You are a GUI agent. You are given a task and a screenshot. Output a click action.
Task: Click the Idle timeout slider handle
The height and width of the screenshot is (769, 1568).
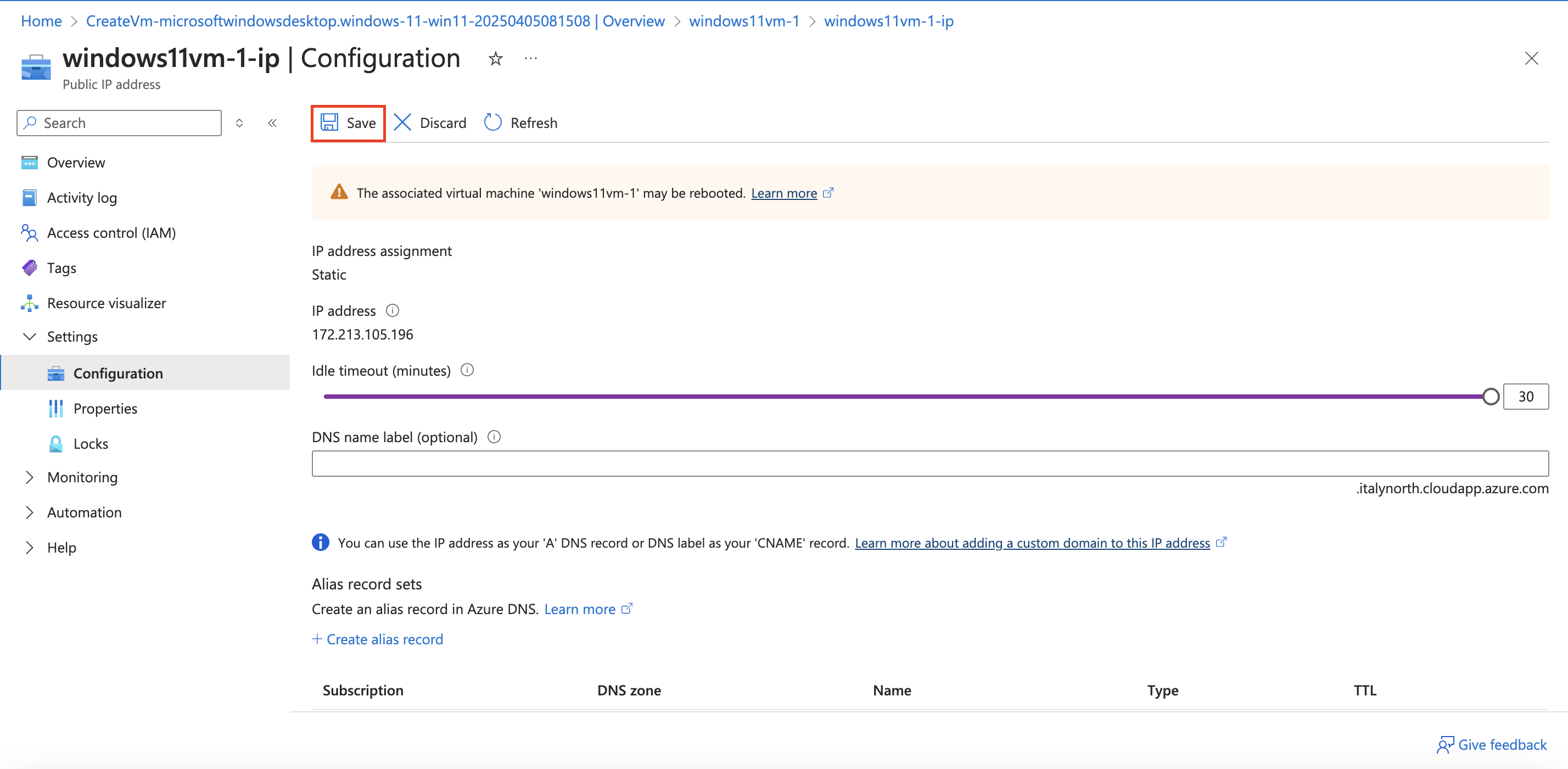[1491, 397]
